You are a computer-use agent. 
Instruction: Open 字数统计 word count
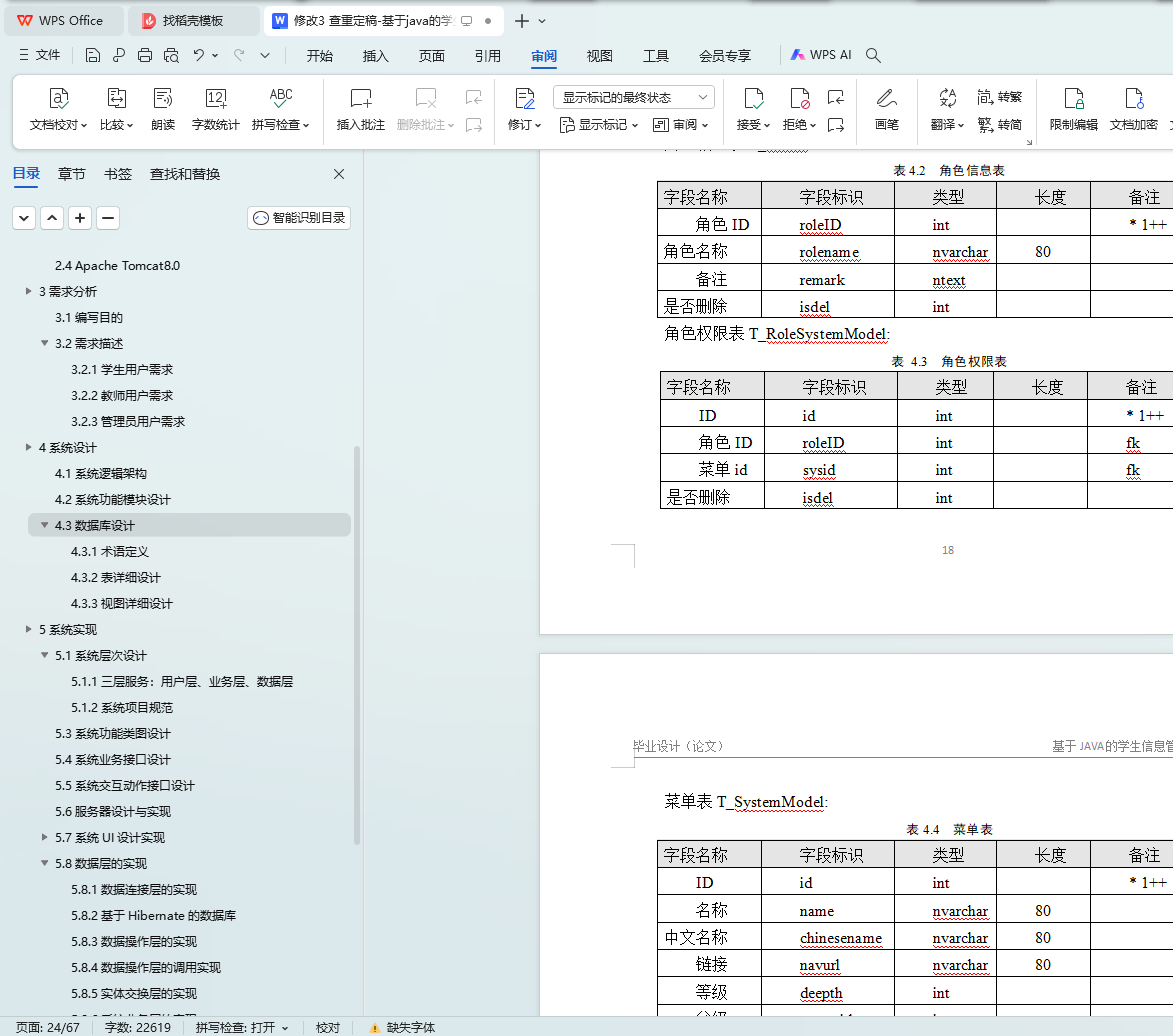click(x=215, y=109)
